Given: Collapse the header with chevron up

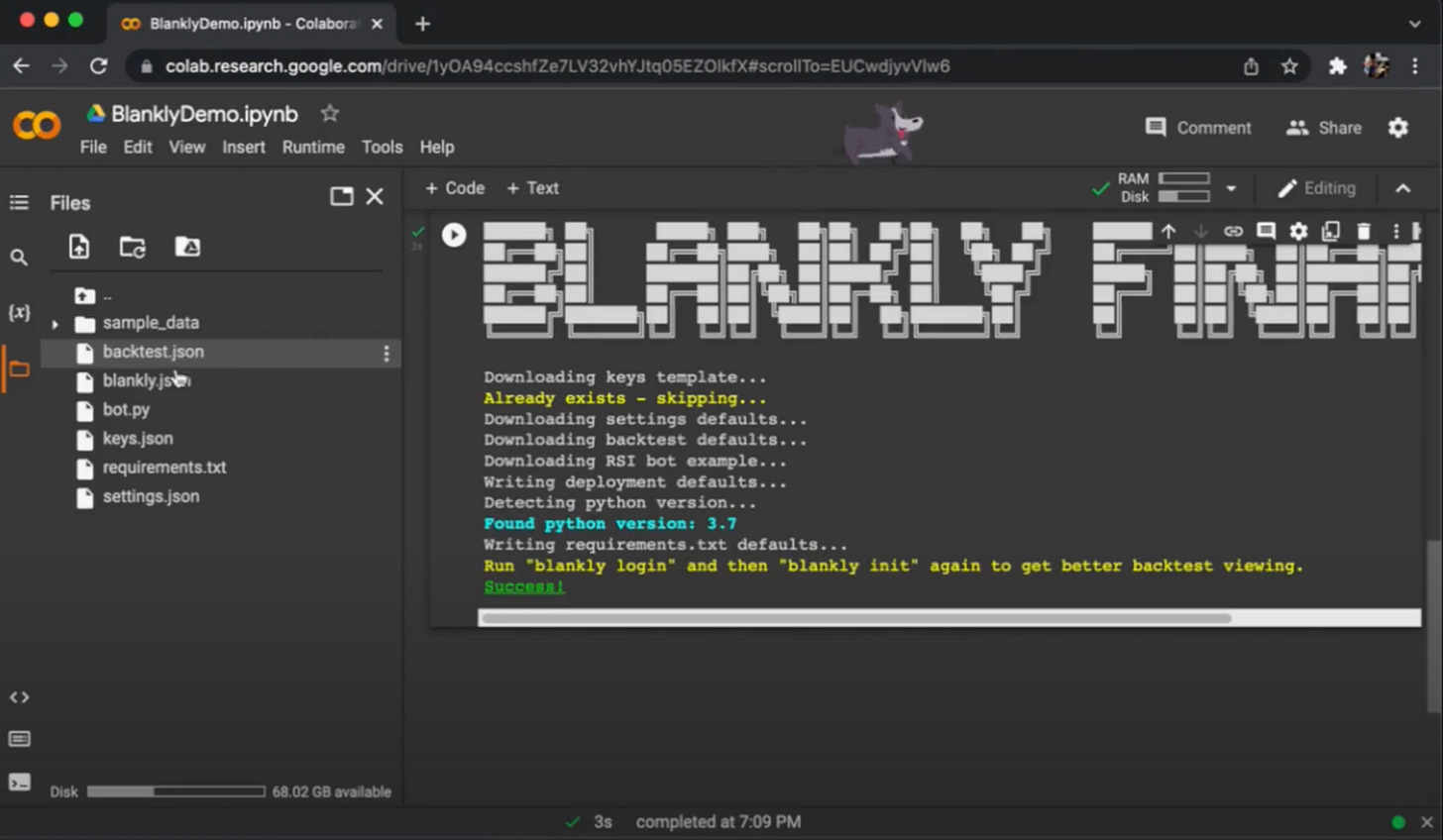Looking at the screenshot, I should [x=1403, y=188].
